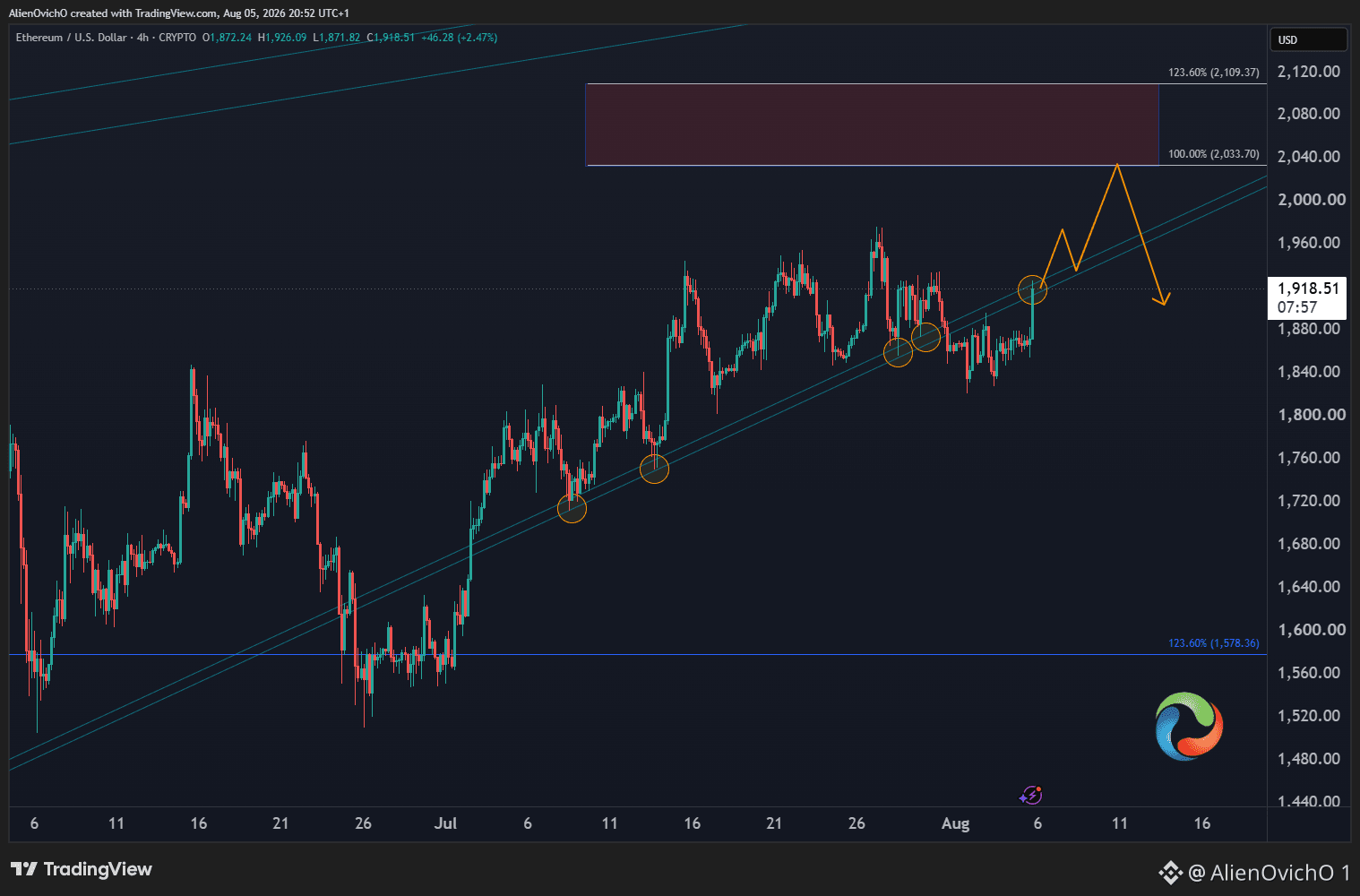Click the purple lightning icon above the time axis
The image size is (1360, 896).
click(x=1031, y=795)
